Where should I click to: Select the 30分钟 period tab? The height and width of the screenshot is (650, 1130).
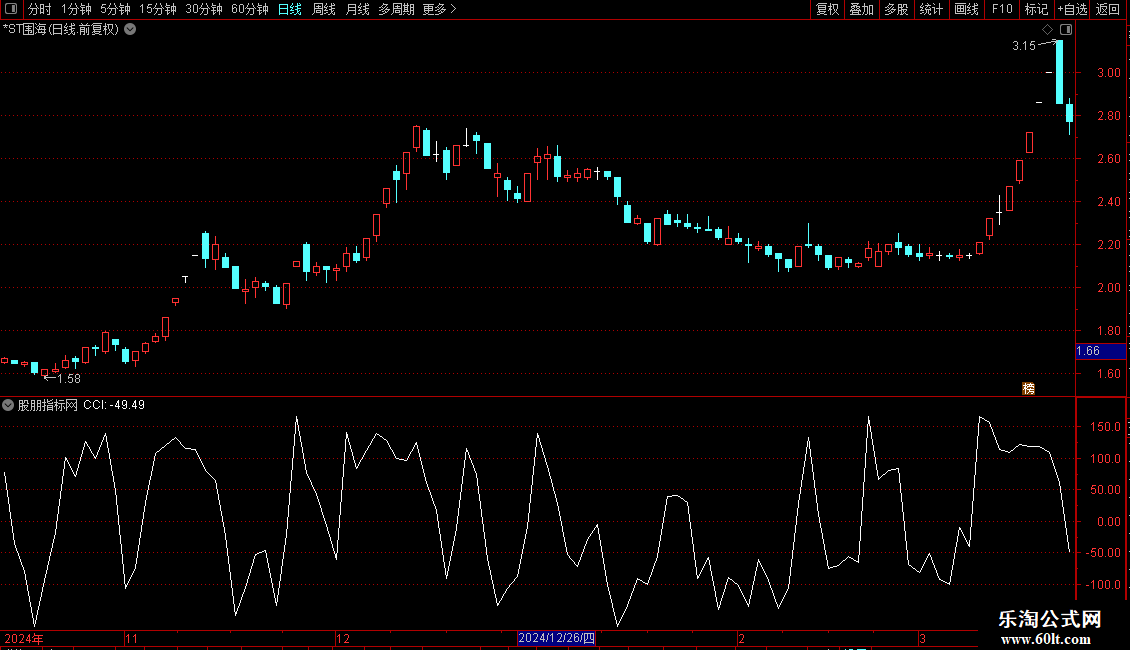click(x=203, y=9)
